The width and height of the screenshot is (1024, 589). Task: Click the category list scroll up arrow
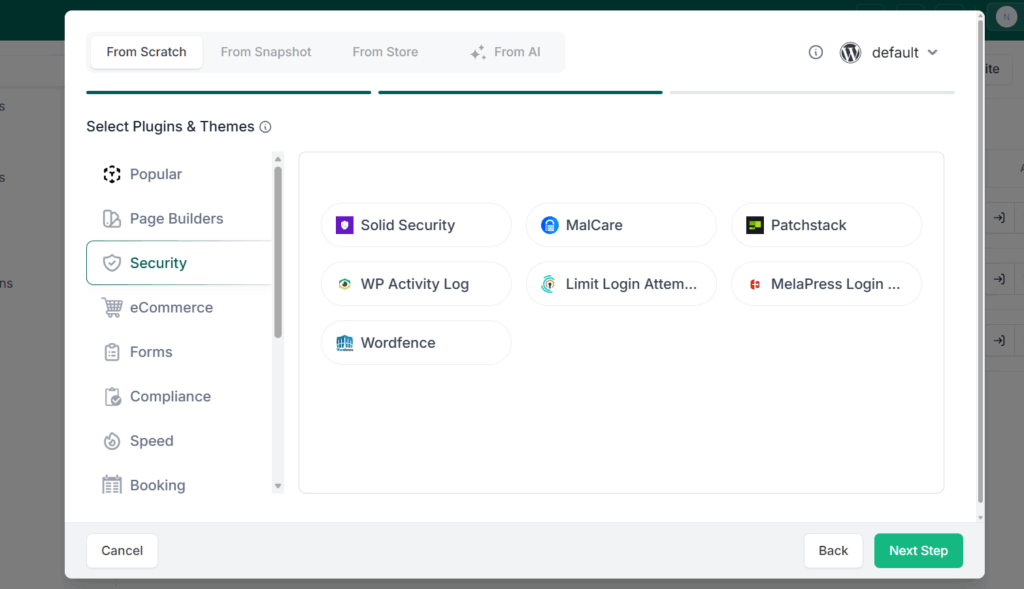click(278, 159)
